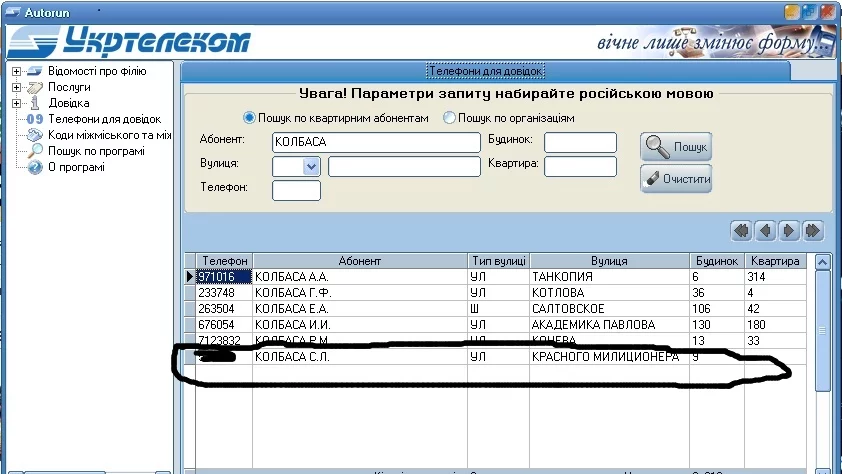Expand the Послуги tree node
Viewport: 842px width, 474px height.
point(16,87)
